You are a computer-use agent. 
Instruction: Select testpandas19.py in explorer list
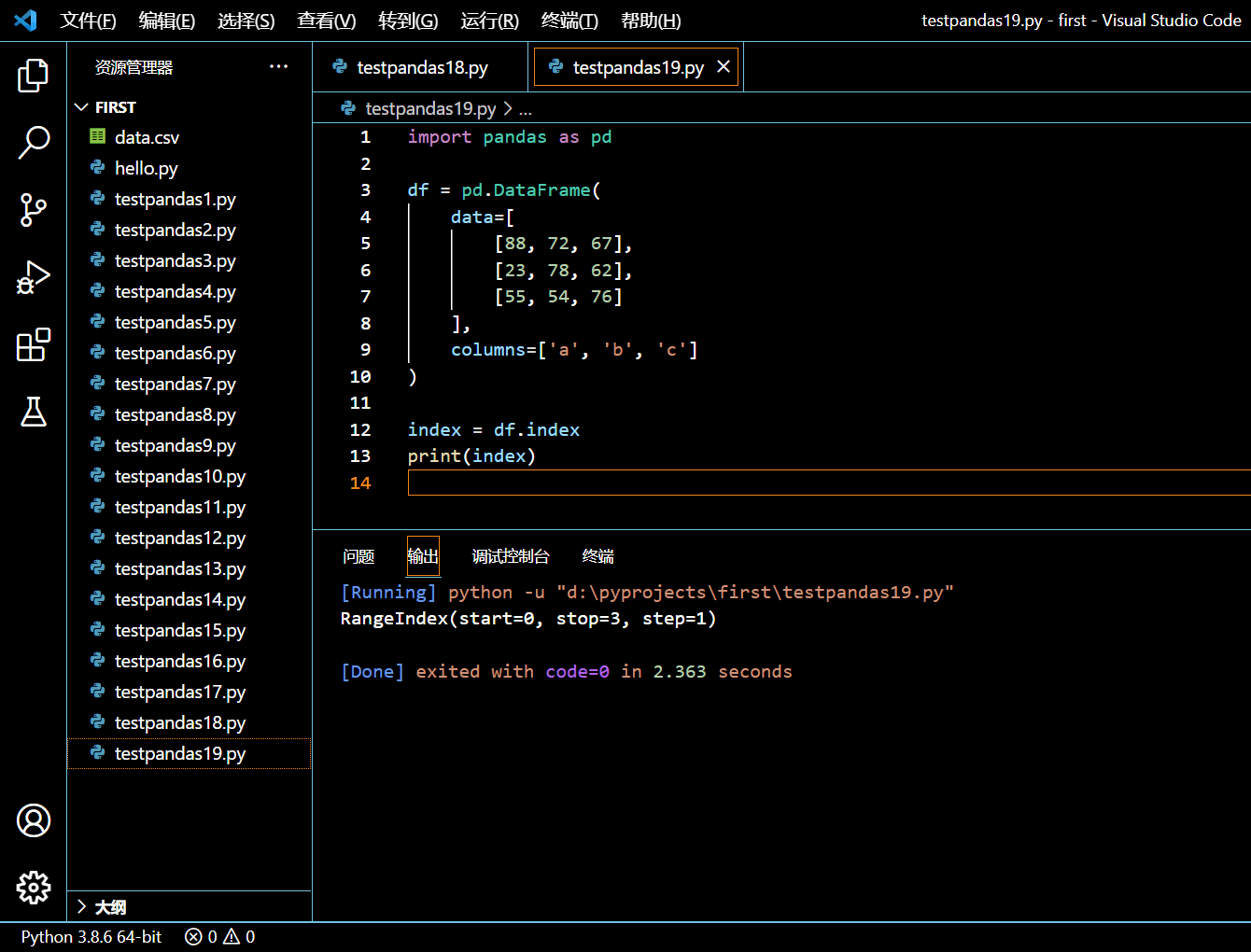(x=190, y=753)
